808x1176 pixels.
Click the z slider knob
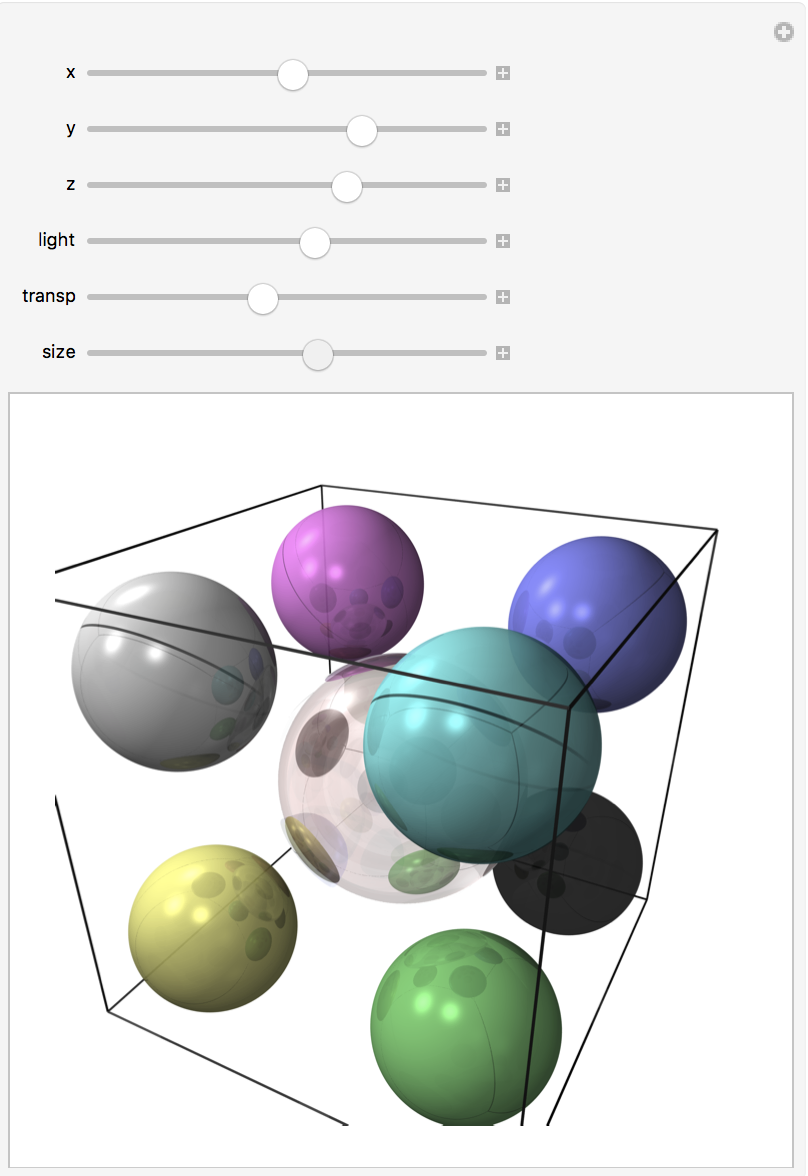pyautogui.click(x=346, y=186)
